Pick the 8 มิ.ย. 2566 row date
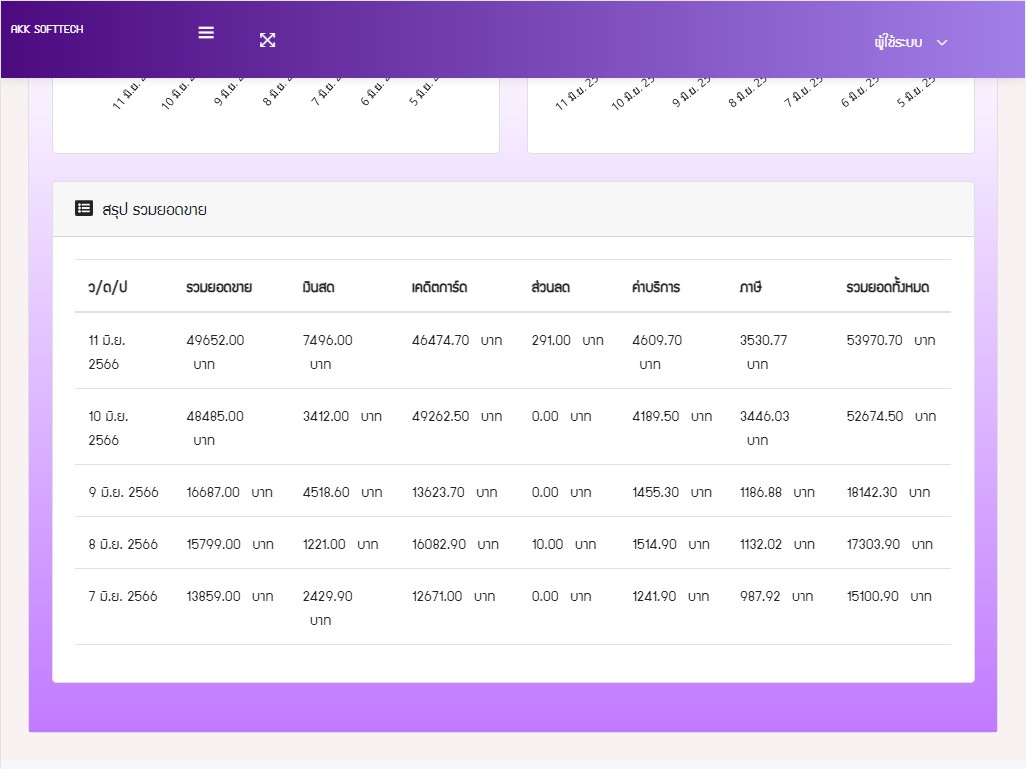 click(123, 544)
